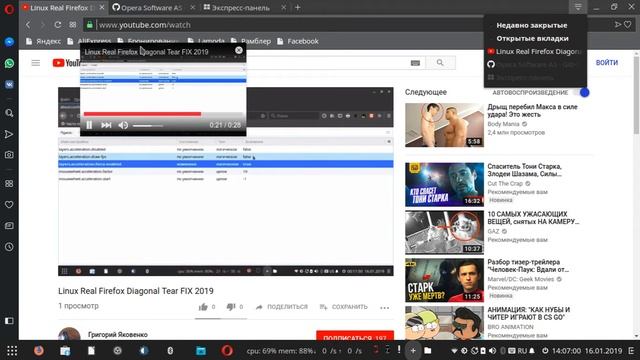Open WhatsApp in the Opera sidebar
This screenshot has height=360, width=640.
point(9,63)
